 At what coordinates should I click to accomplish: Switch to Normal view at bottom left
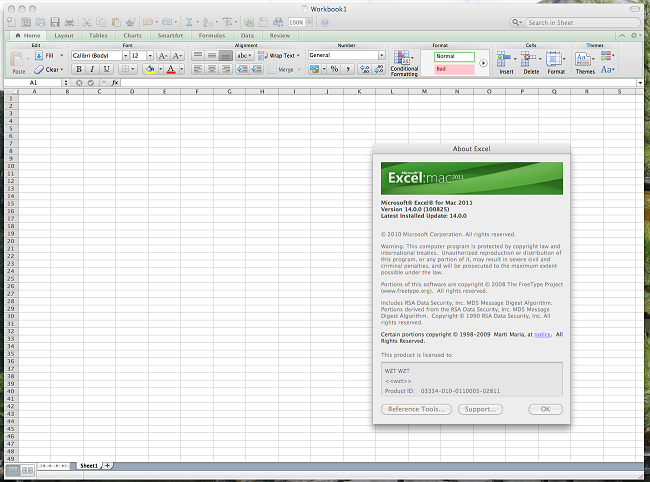click(x=13, y=470)
